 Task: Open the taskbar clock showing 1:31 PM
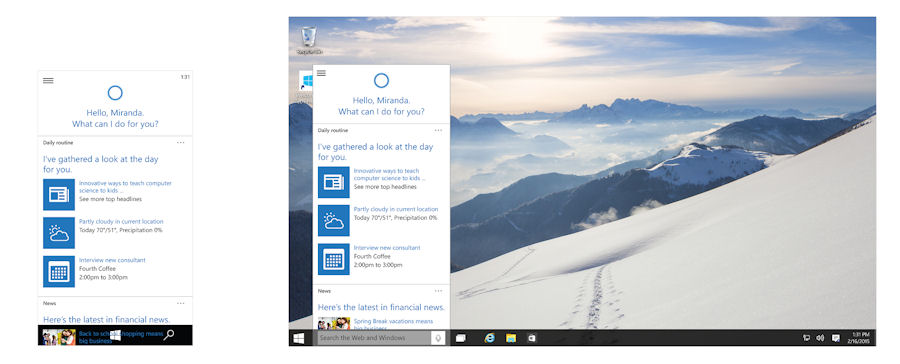[860, 338]
